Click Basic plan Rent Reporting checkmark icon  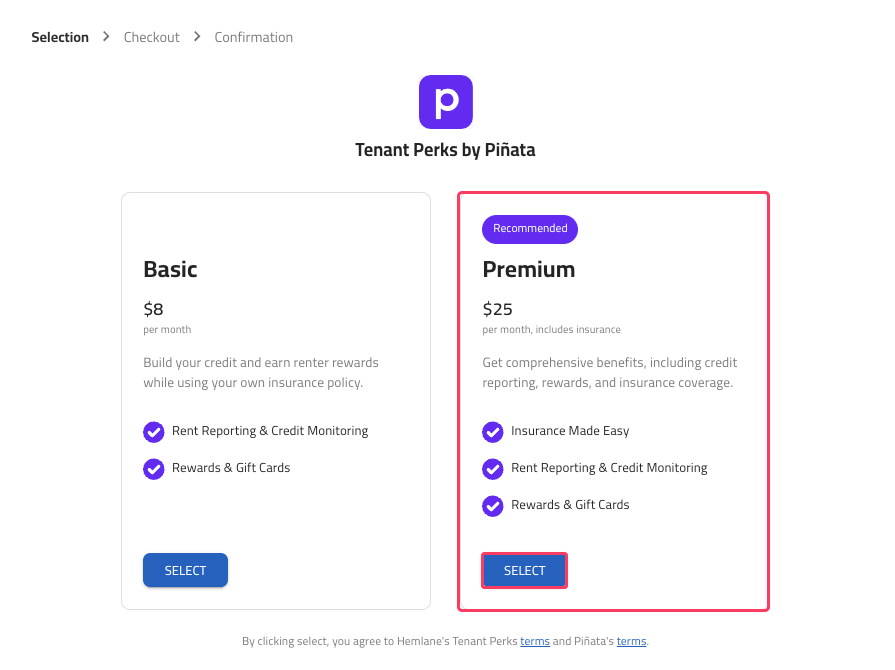pos(154,432)
